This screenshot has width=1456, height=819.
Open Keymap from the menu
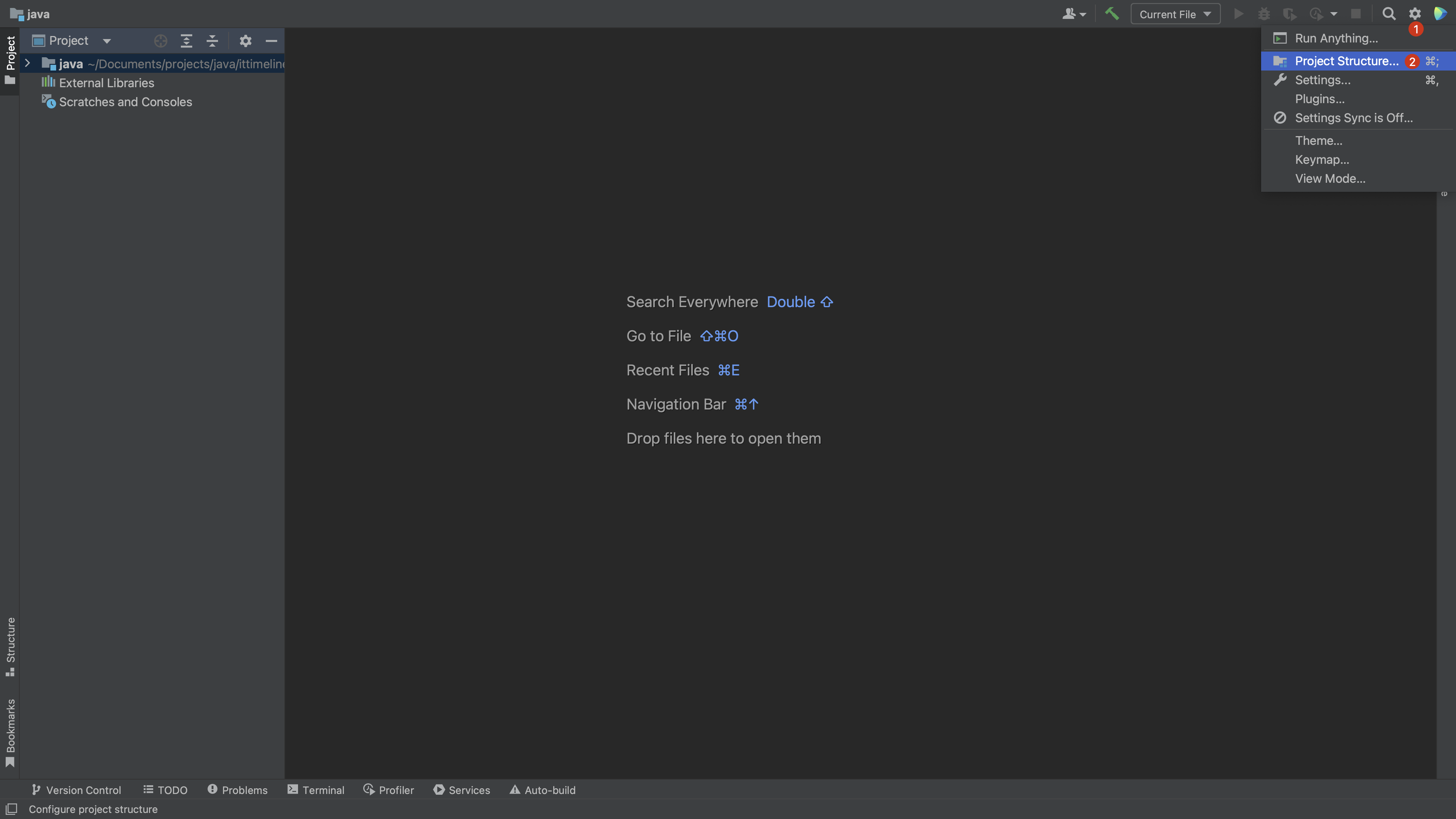(1358, 159)
